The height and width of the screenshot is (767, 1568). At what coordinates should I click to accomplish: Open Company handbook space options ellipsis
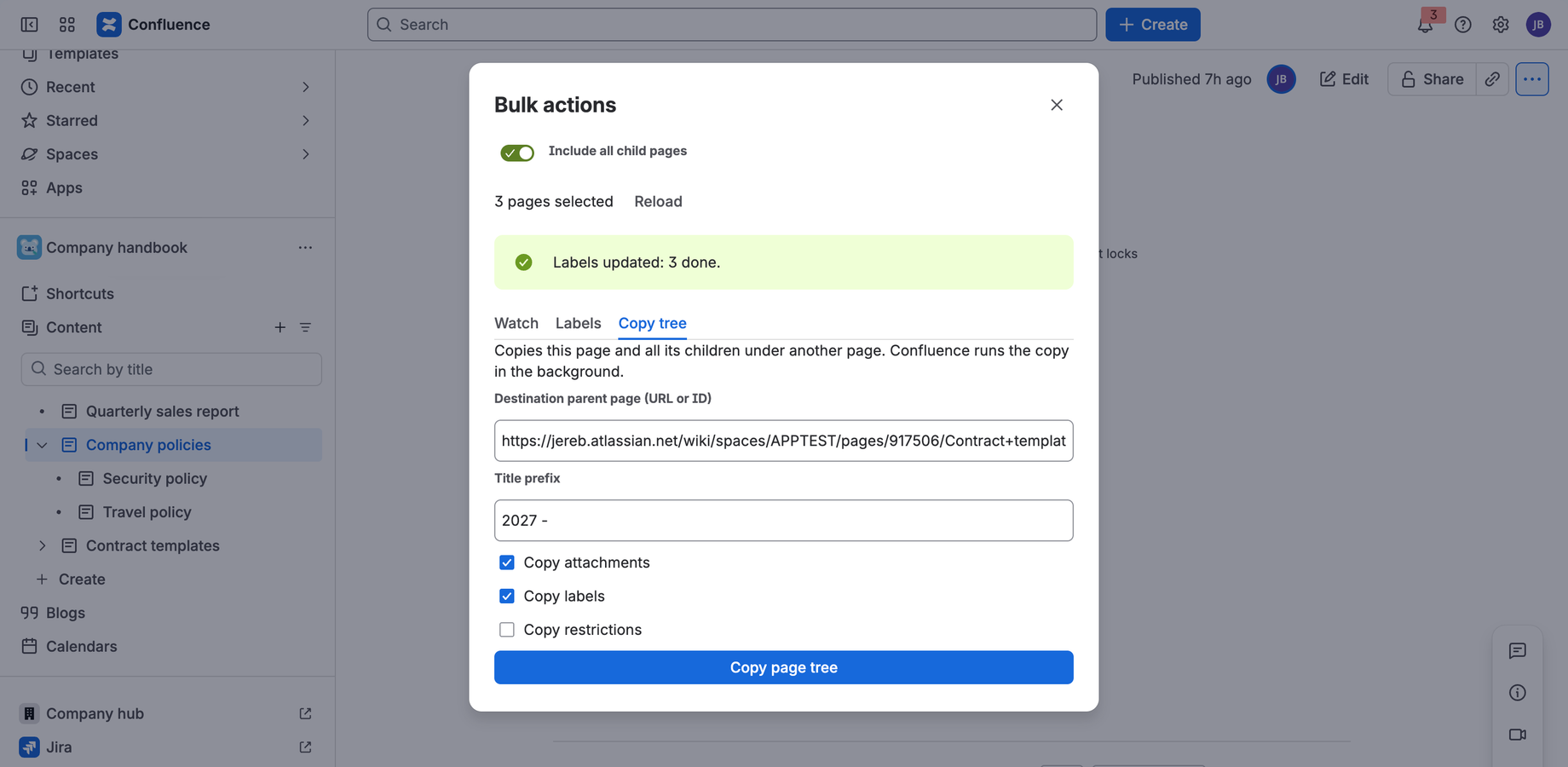(305, 247)
